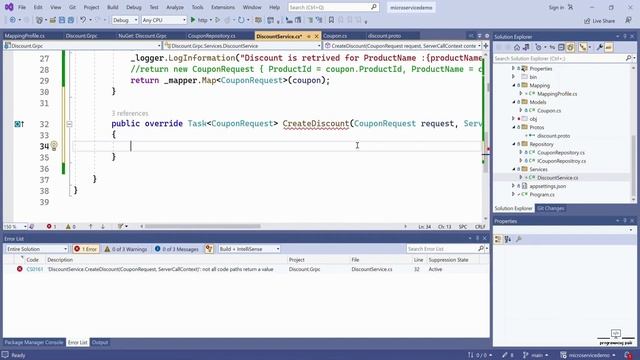This screenshot has height=360, width=640.
Task: Open the Discount.Grpc project navigation dropdown
Action: click(x=82, y=46)
